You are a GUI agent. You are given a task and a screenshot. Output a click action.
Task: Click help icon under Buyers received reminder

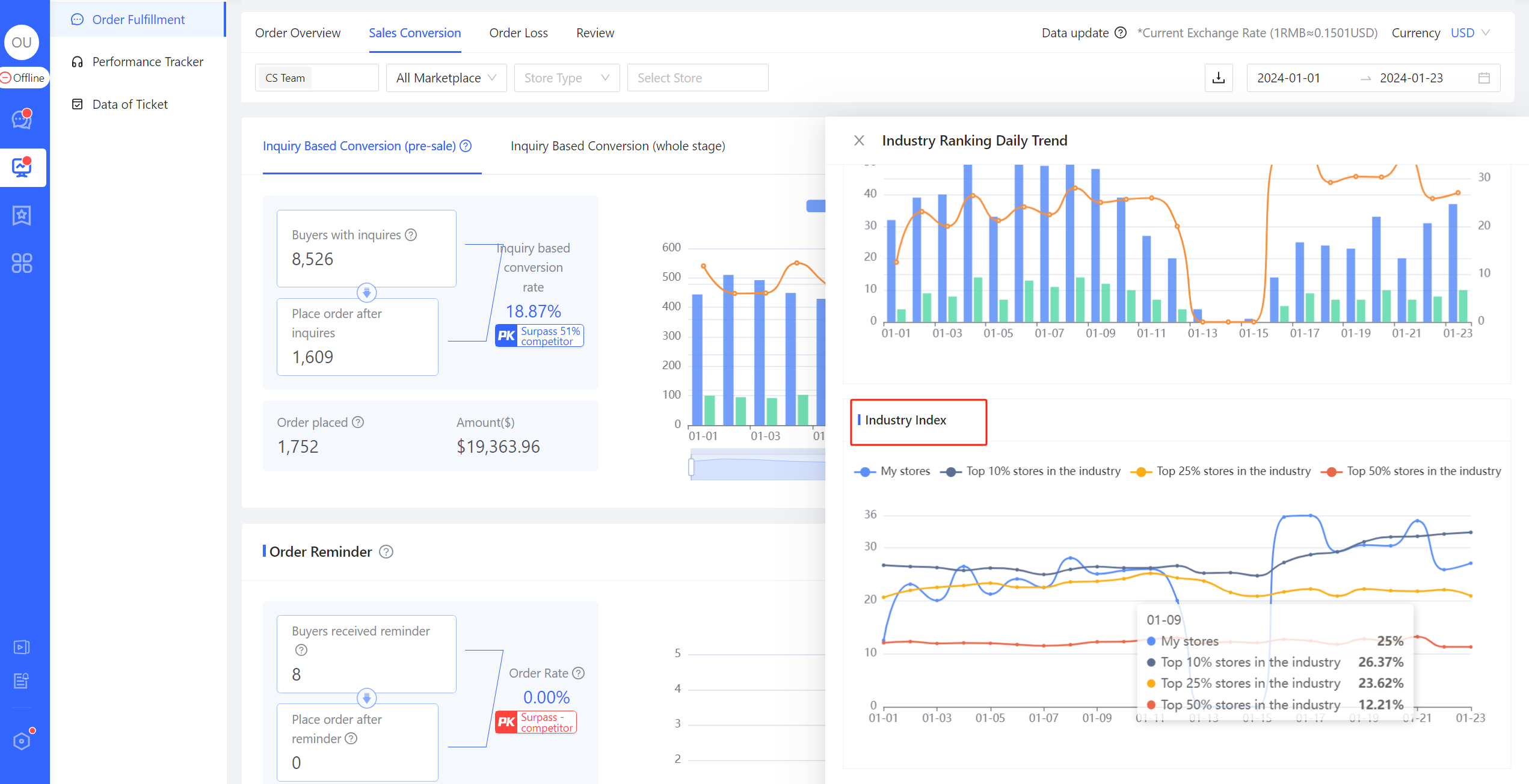click(301, 650)
